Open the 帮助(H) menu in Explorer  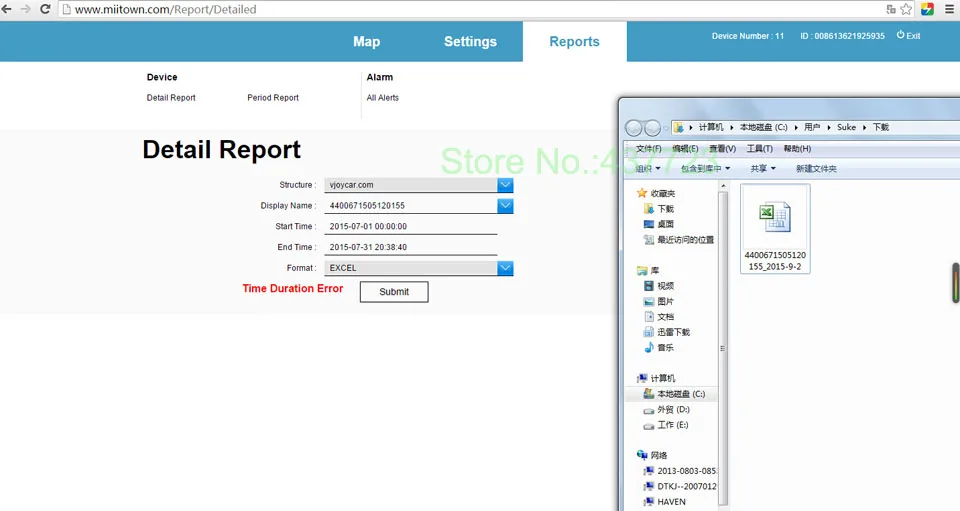(x=797, y=149)
